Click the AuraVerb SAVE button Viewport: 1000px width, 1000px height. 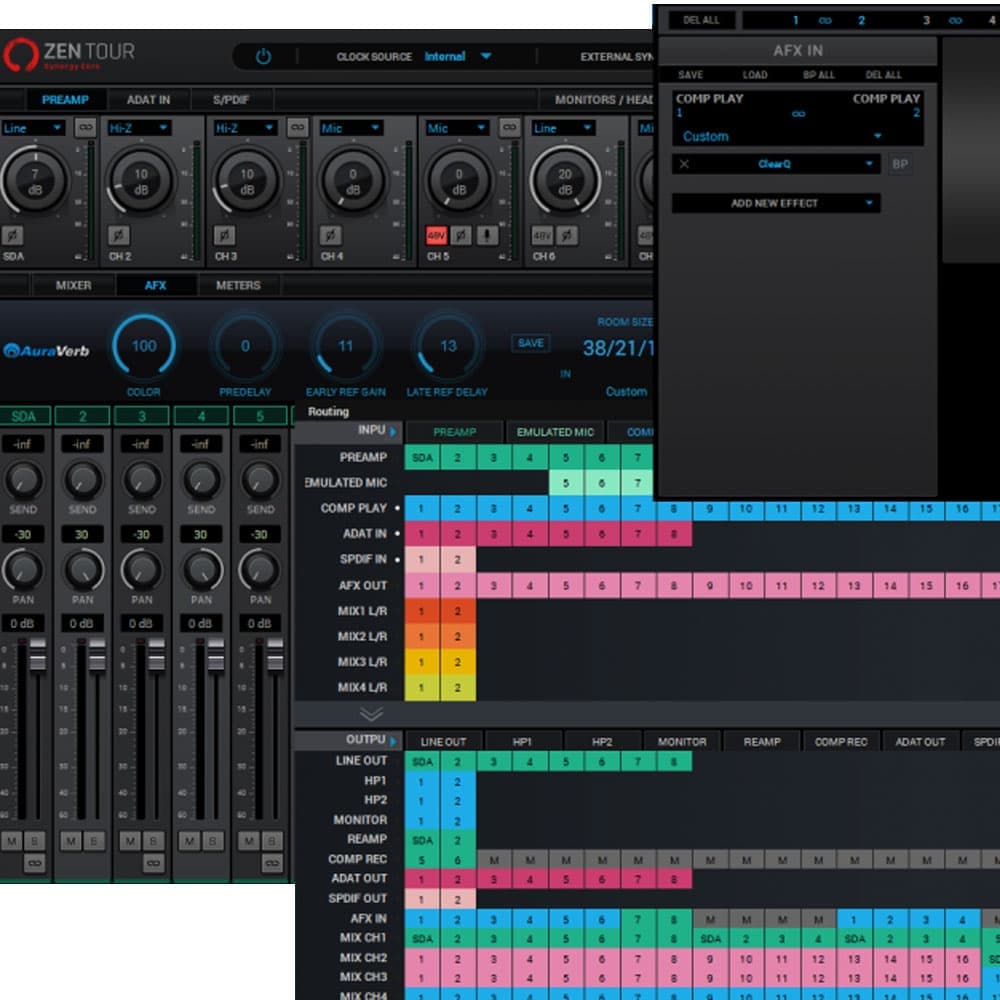tap(531, 343)
